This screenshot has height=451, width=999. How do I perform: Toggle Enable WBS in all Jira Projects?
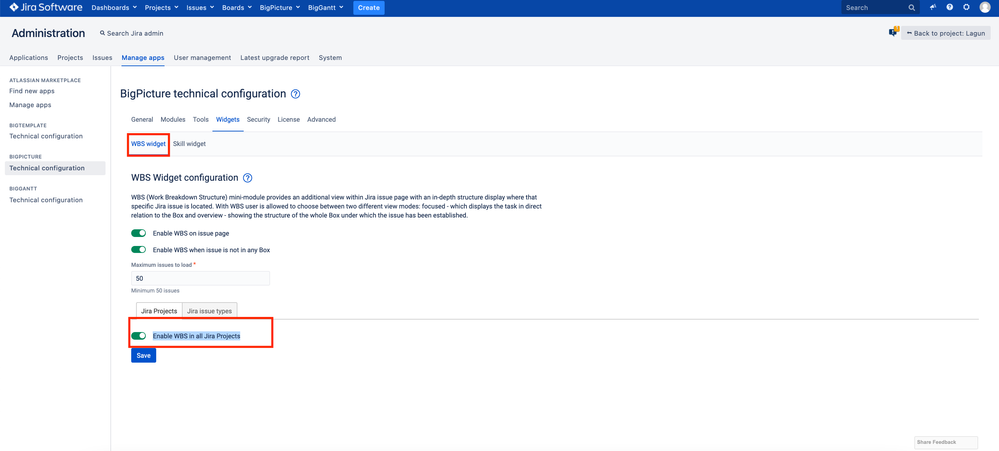(138, 336)
